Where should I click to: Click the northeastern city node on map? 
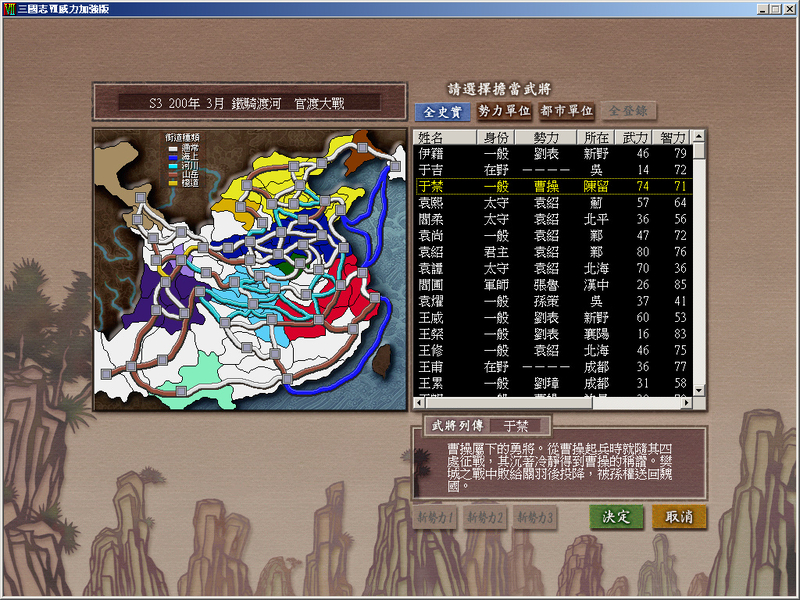tap(395, 166)
